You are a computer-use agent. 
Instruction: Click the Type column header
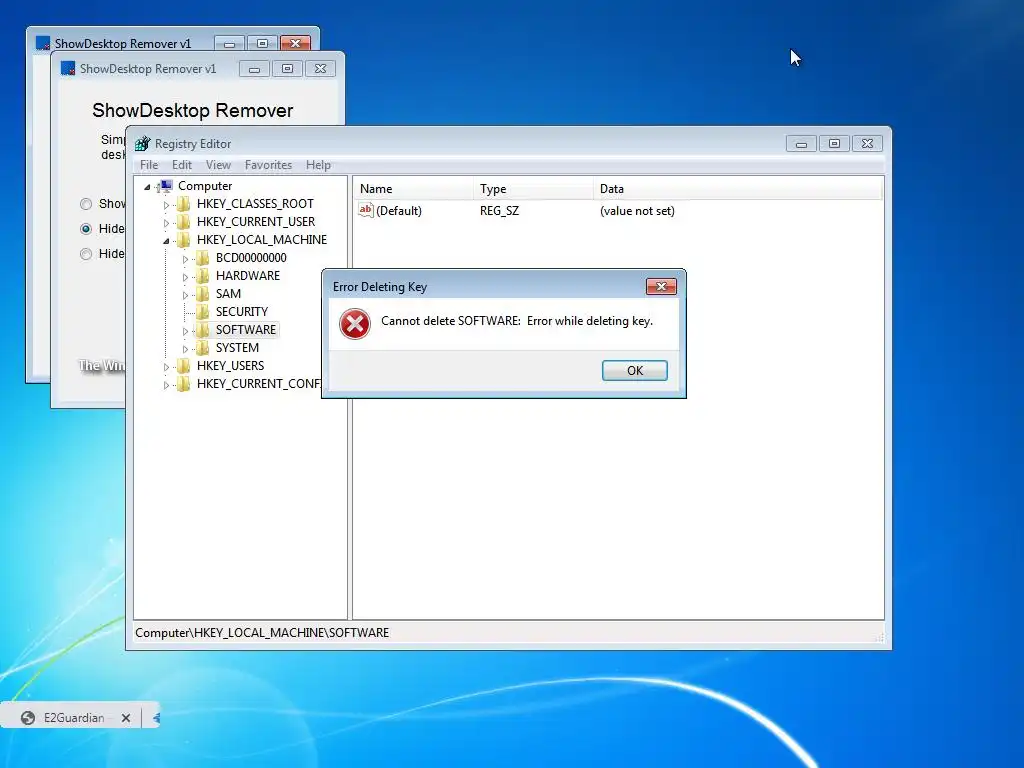(x=534, y=189)
